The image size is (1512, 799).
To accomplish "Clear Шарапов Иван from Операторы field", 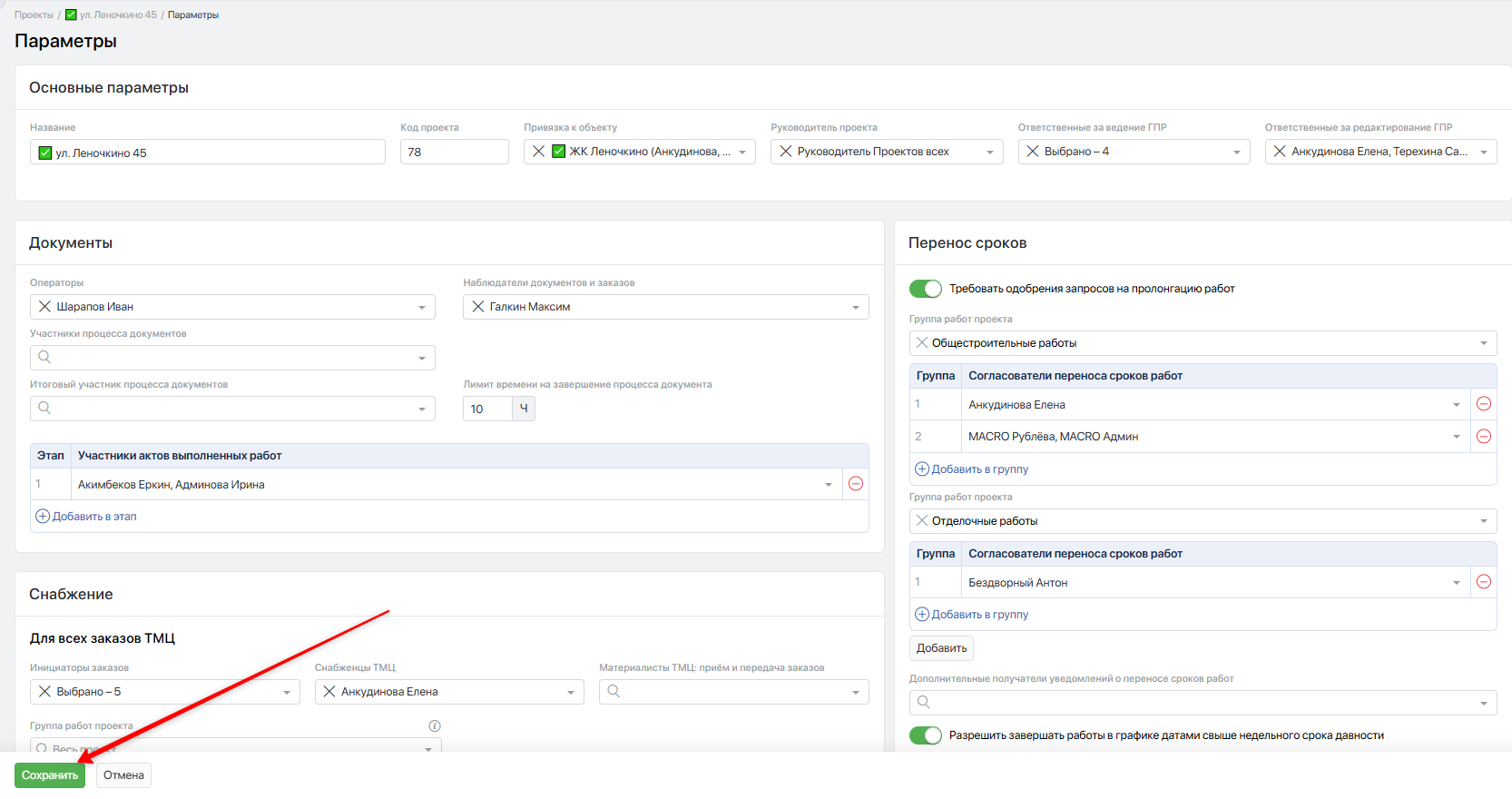I will click(x=44, y=307).
